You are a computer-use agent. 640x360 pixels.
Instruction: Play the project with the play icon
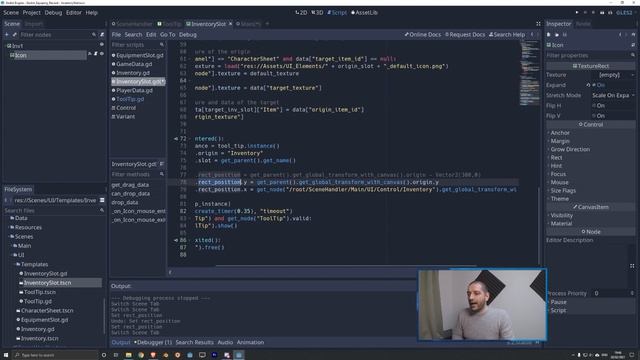pos(577,13)
